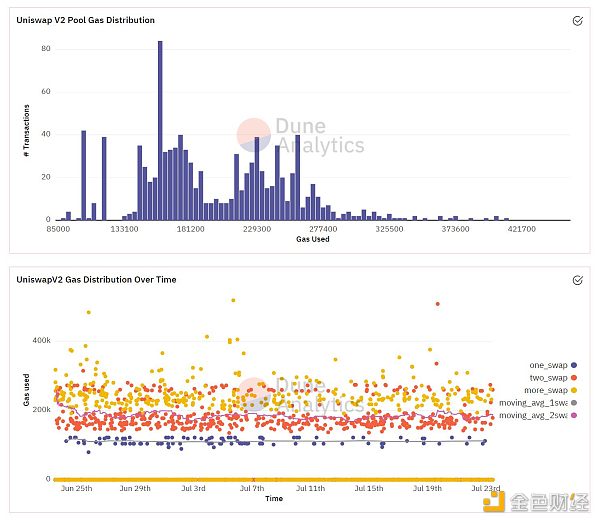600x523 pixels.
Task: Click the Dune Analytics logo on the histogram
Action: [x=300, y=135]
